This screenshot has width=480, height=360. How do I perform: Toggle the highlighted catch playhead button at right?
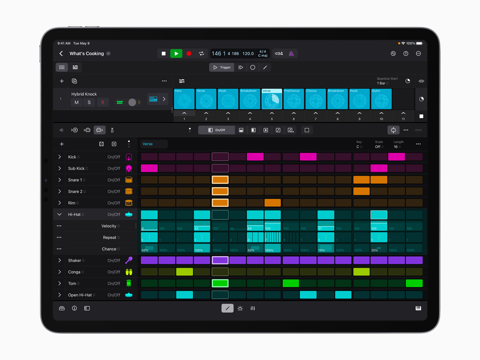(393, 130)
